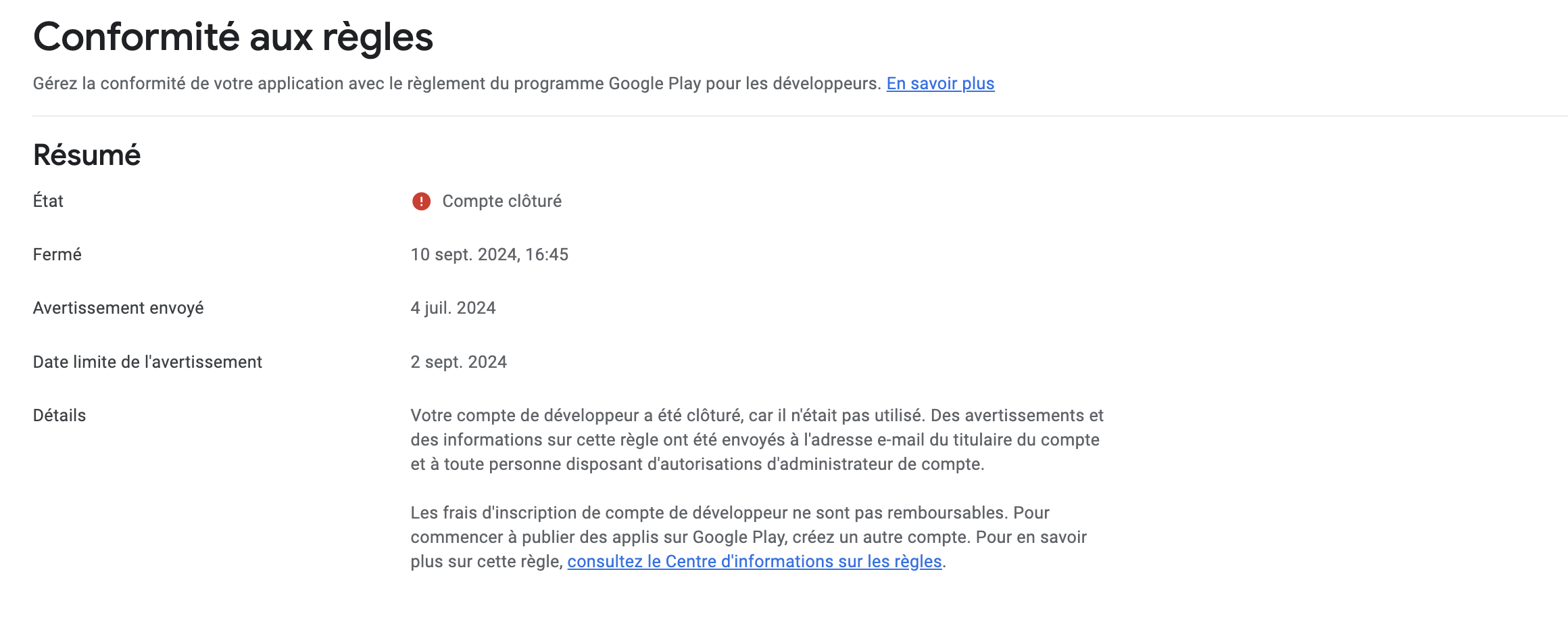
Task: Click paragraph starting "Les frais d'inscription"
Action: (x=748, y=537)
